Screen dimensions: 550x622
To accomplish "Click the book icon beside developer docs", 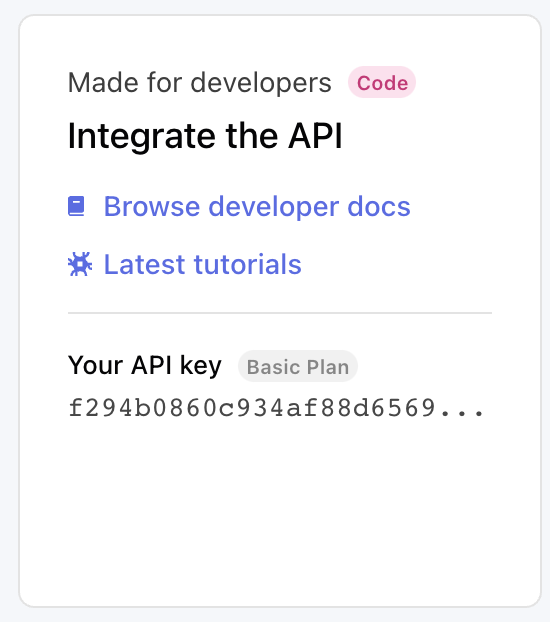I will [76, 206].
